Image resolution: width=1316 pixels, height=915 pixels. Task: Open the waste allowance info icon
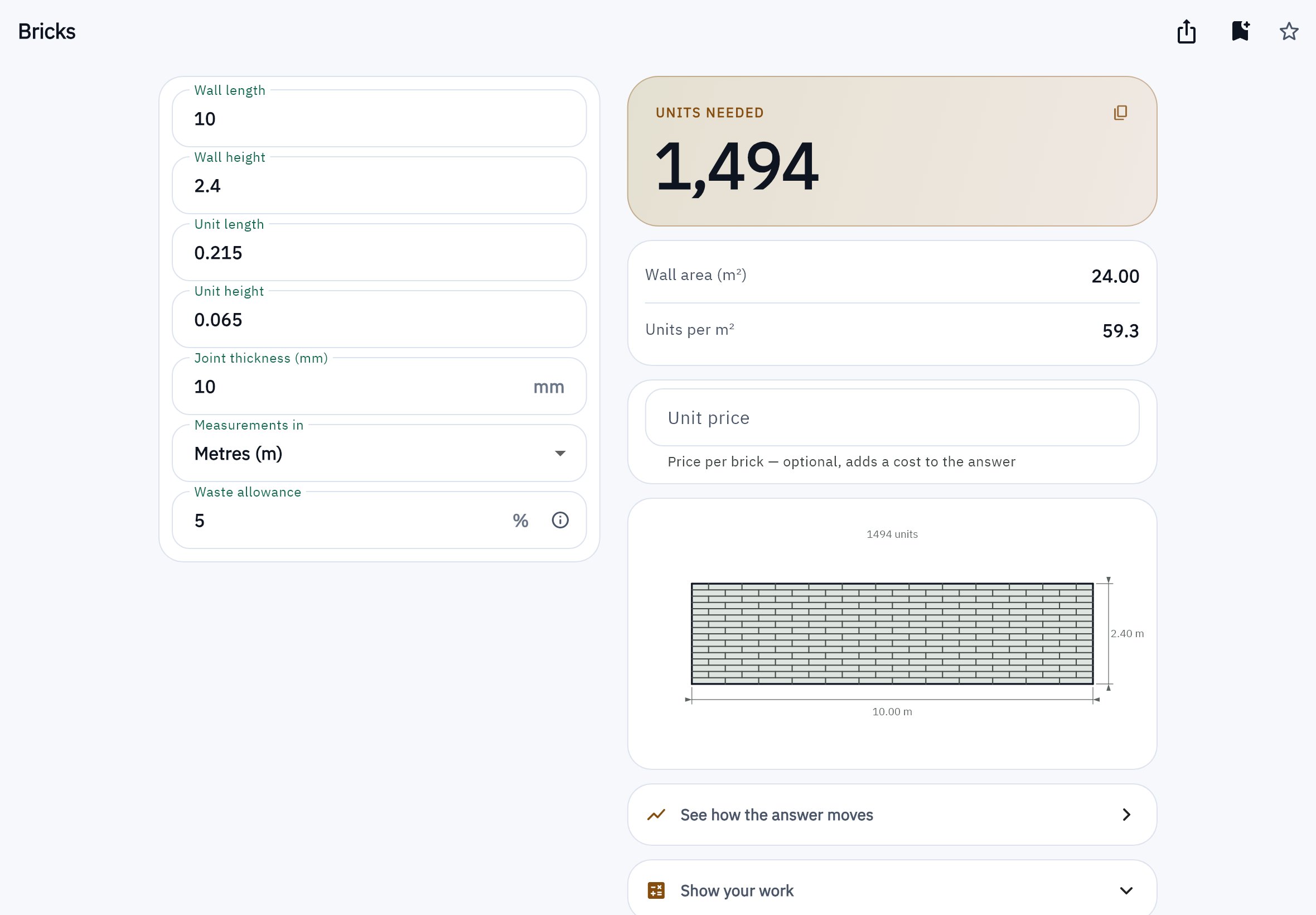click(x=560, y=520)
